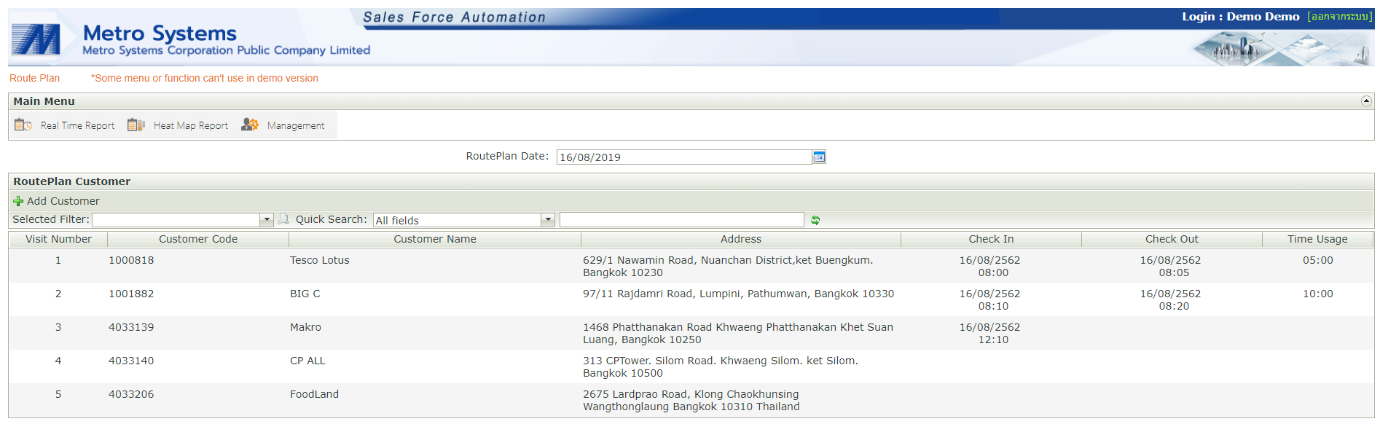Click the green refresh search icon
The image size is (1380, 424).
(x=815, y=220)
